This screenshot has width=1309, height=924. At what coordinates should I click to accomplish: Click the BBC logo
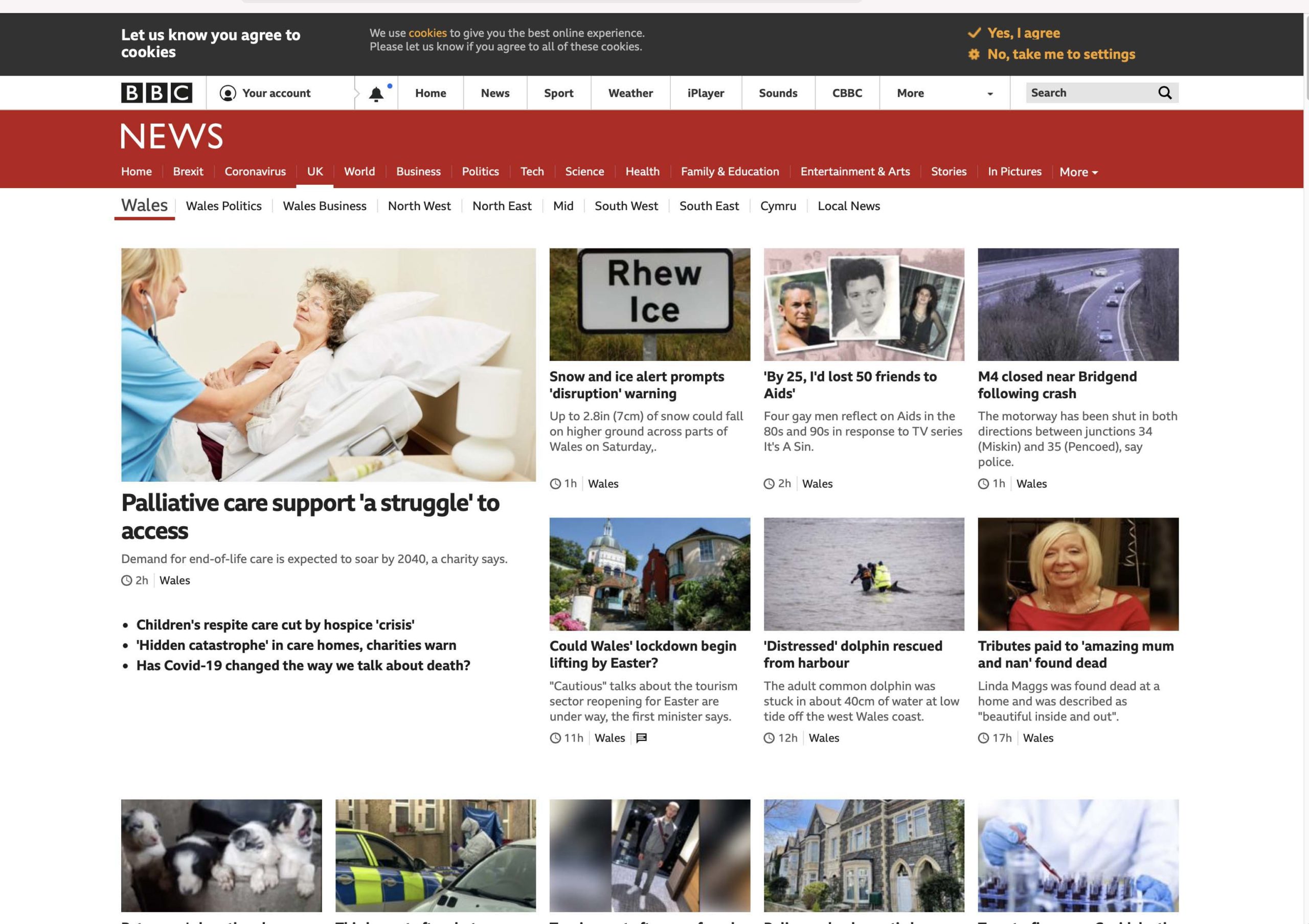click(x=156, y=93)
